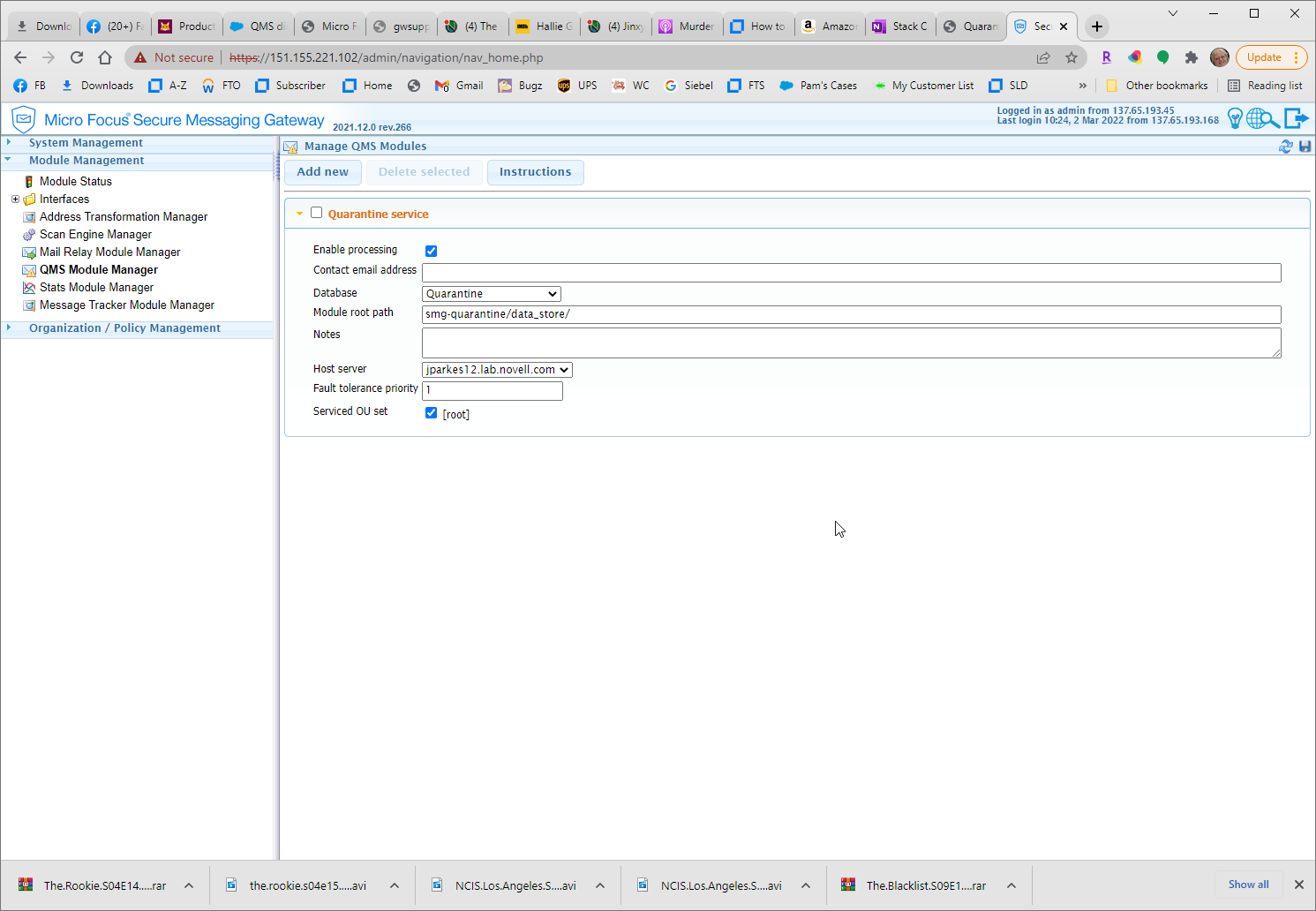1316x911 pixels.
Task: Open QMS Module Manager in the sidebar
Action: [99, 269]
